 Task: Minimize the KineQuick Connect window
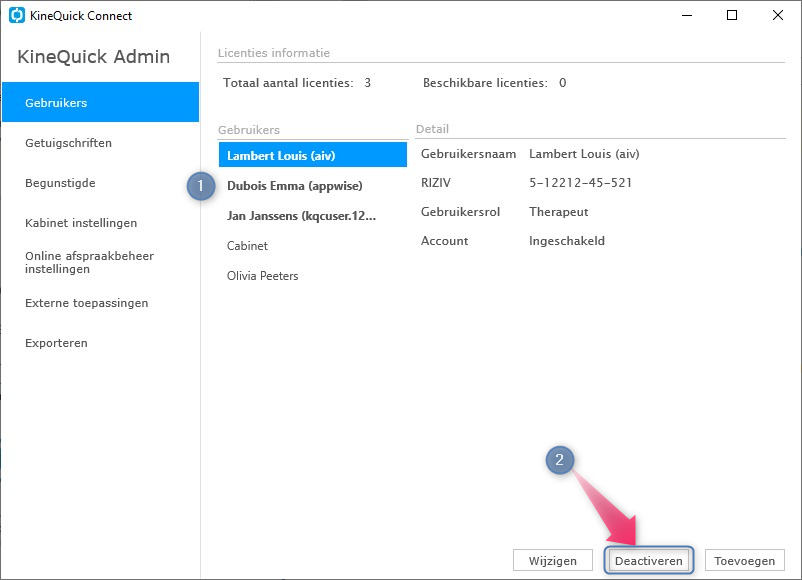point(687,15)
